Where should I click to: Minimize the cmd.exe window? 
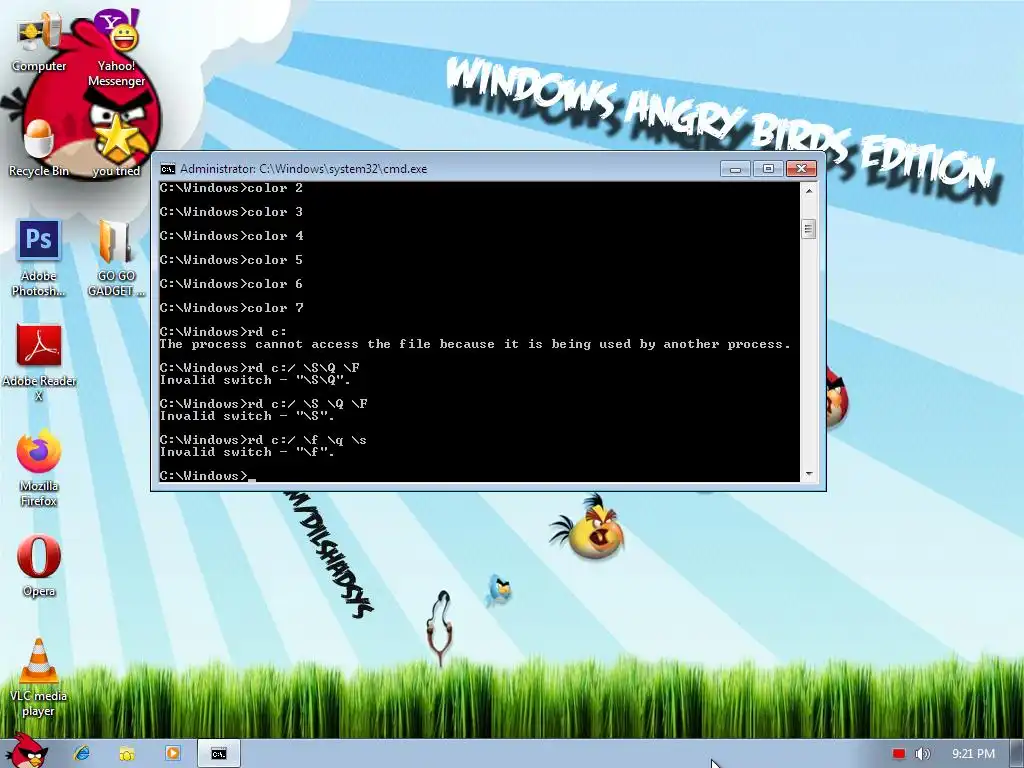[735, 169]
